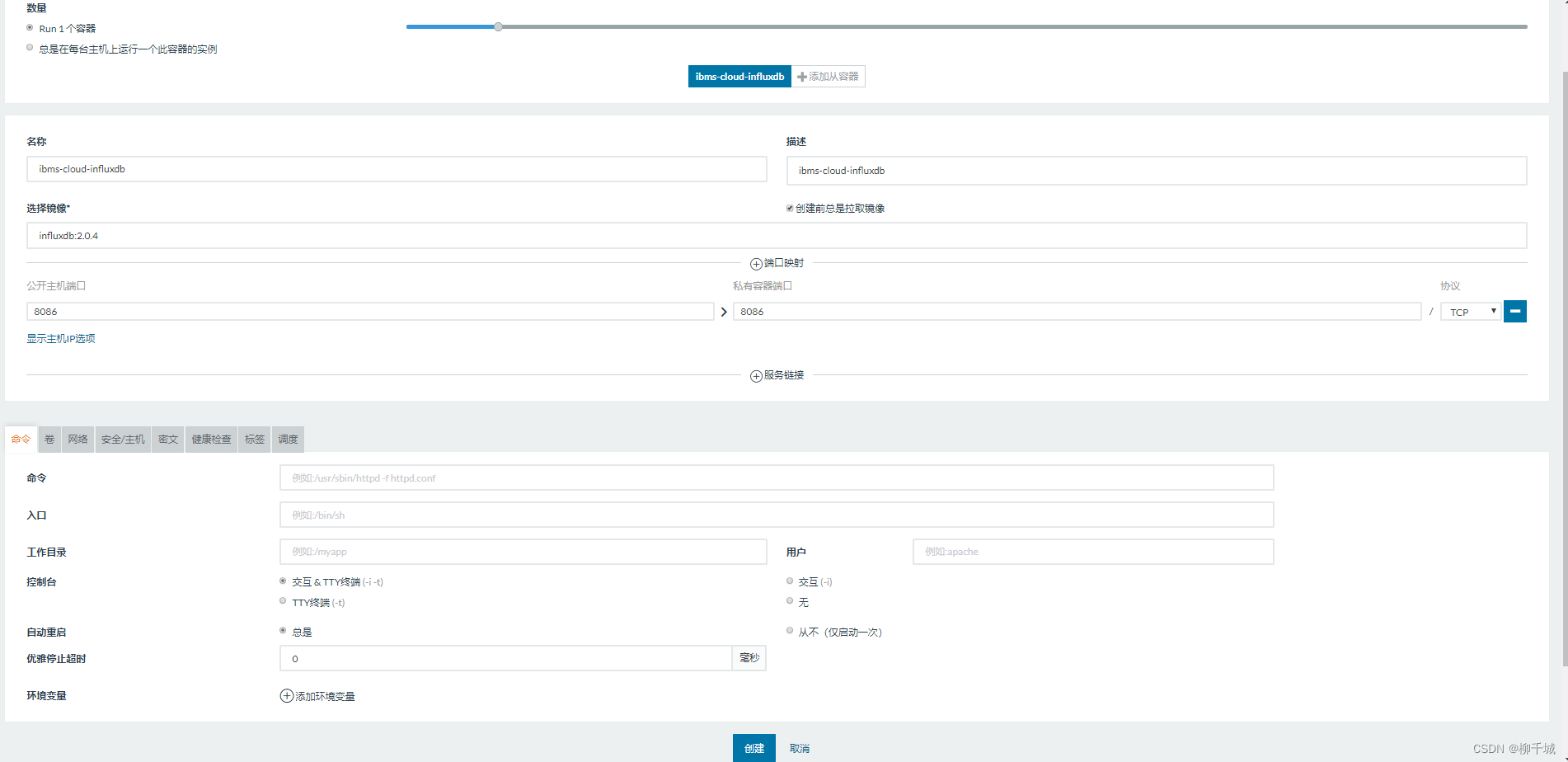This screenshot has height=762, width=1568.
Task: Click the 工作目录 input field
Action: pos(523,552)
